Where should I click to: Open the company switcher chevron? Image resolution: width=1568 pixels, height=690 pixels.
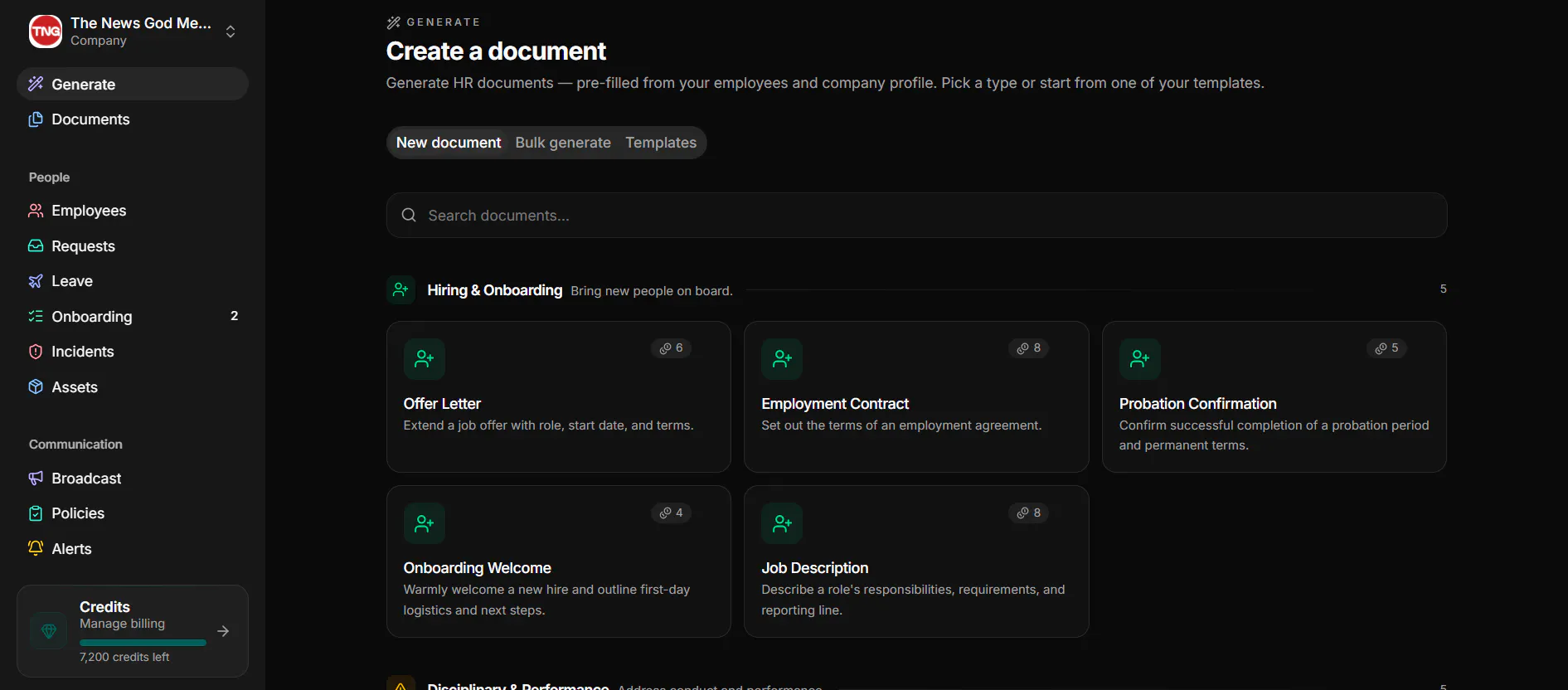pyautogui.click(x=231, y=32)
